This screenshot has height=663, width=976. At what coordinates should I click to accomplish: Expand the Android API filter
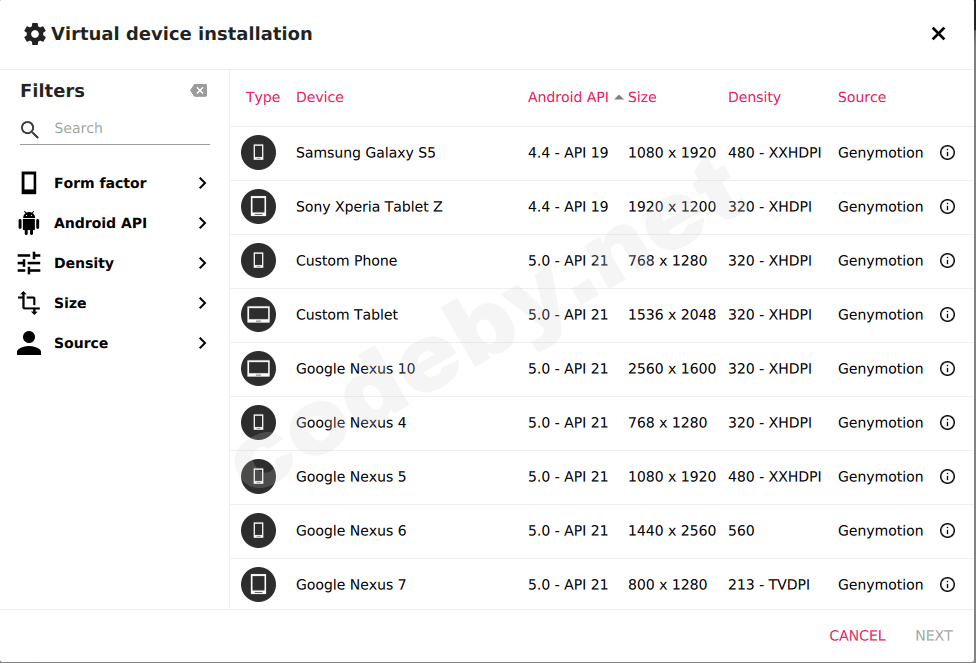pos(114,223)
